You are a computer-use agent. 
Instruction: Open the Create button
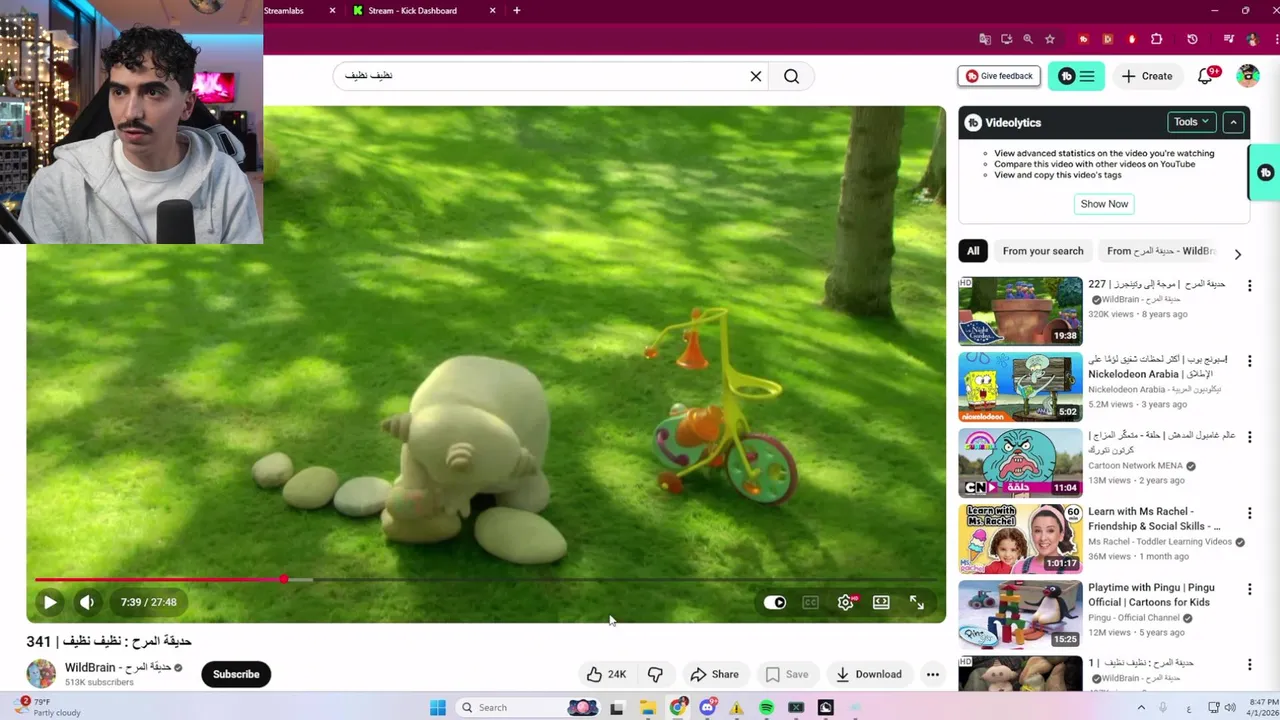click(x=1147, y=76)
